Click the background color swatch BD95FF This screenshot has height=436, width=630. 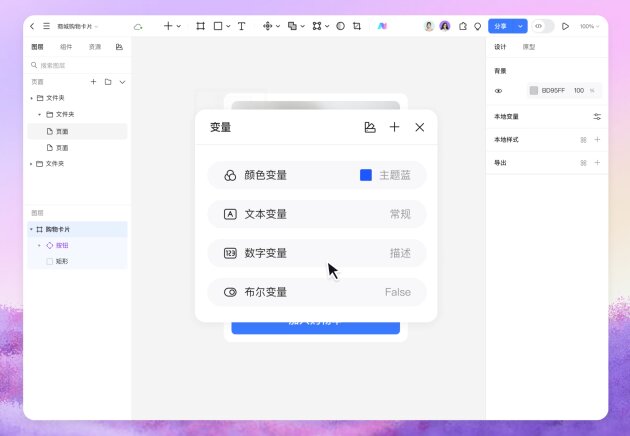click(534, 90)
